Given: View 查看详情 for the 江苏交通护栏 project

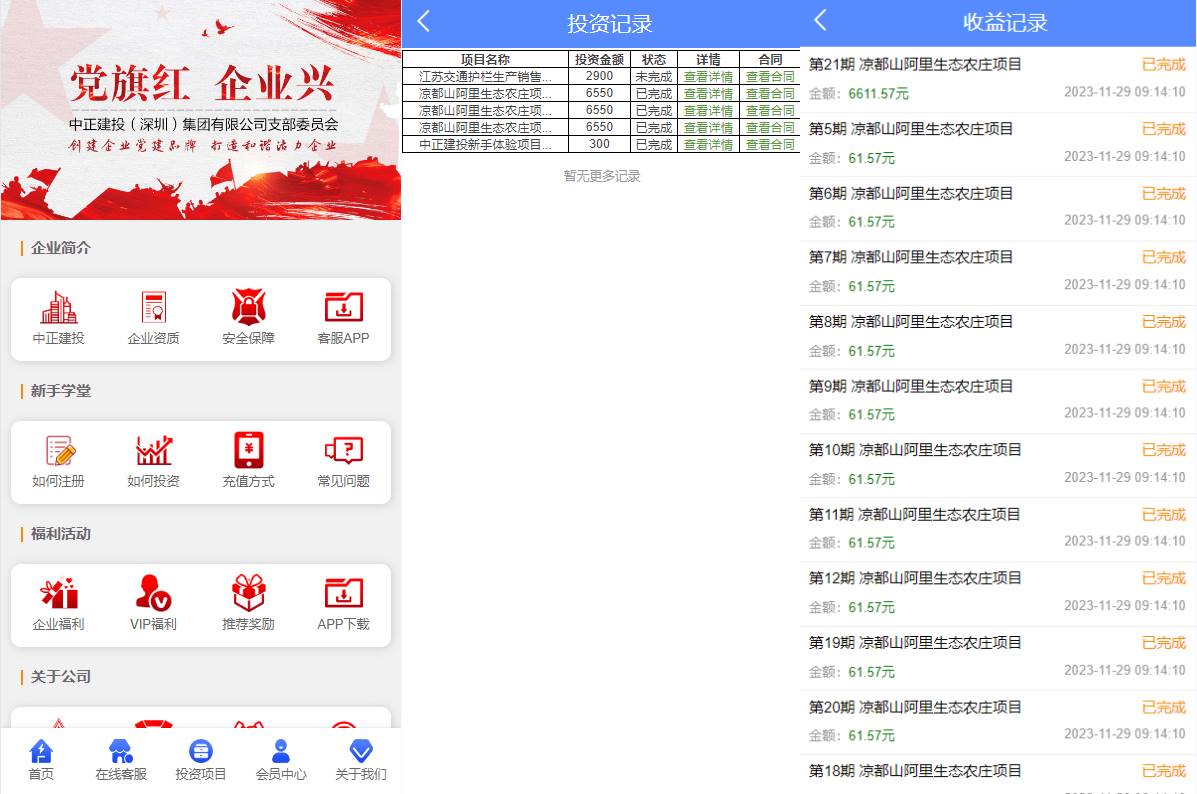Looking at the screenshot, I should pos(708,77).
